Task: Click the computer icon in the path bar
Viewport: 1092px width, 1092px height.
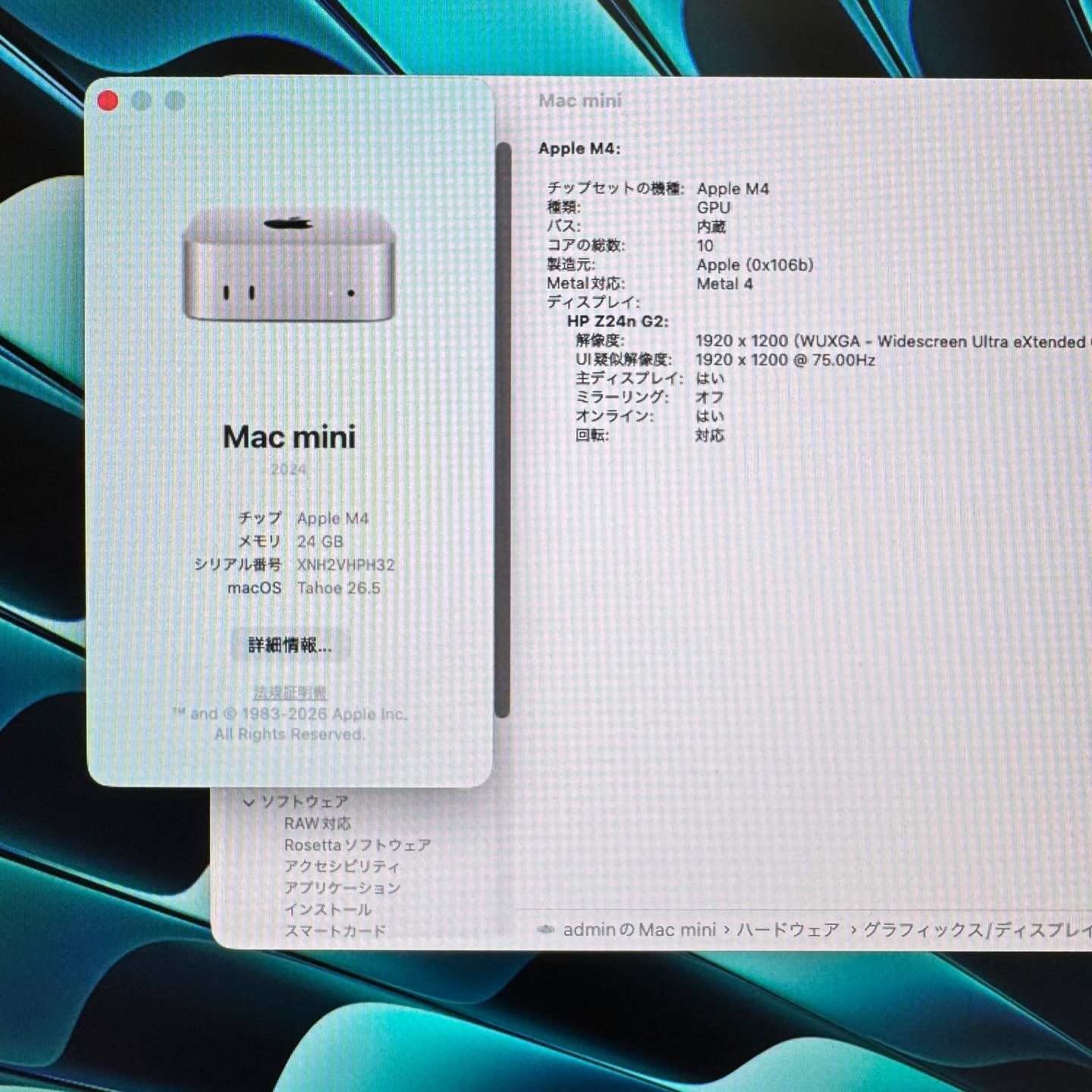Action: (x=545, y=930)
